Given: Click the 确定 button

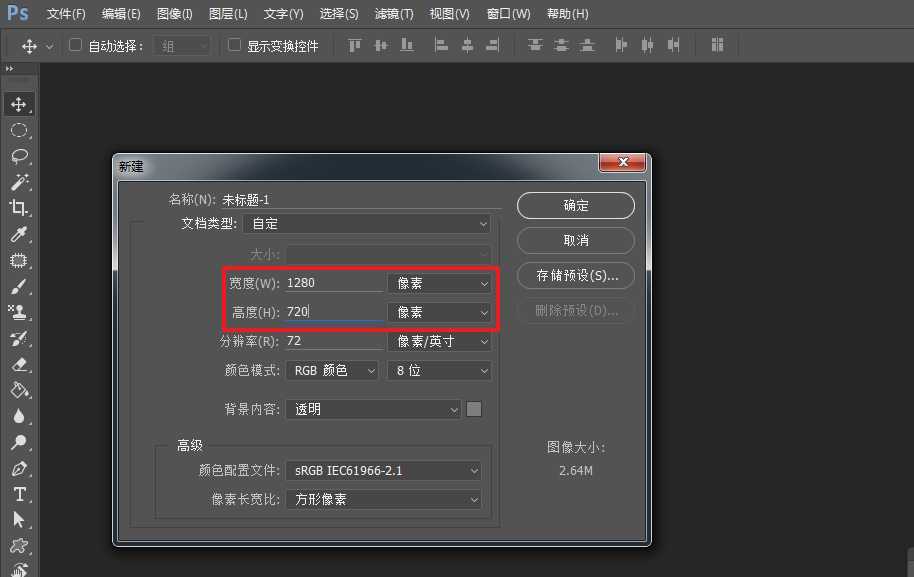Looking at the screenshot, I should [x=575, y=205].
